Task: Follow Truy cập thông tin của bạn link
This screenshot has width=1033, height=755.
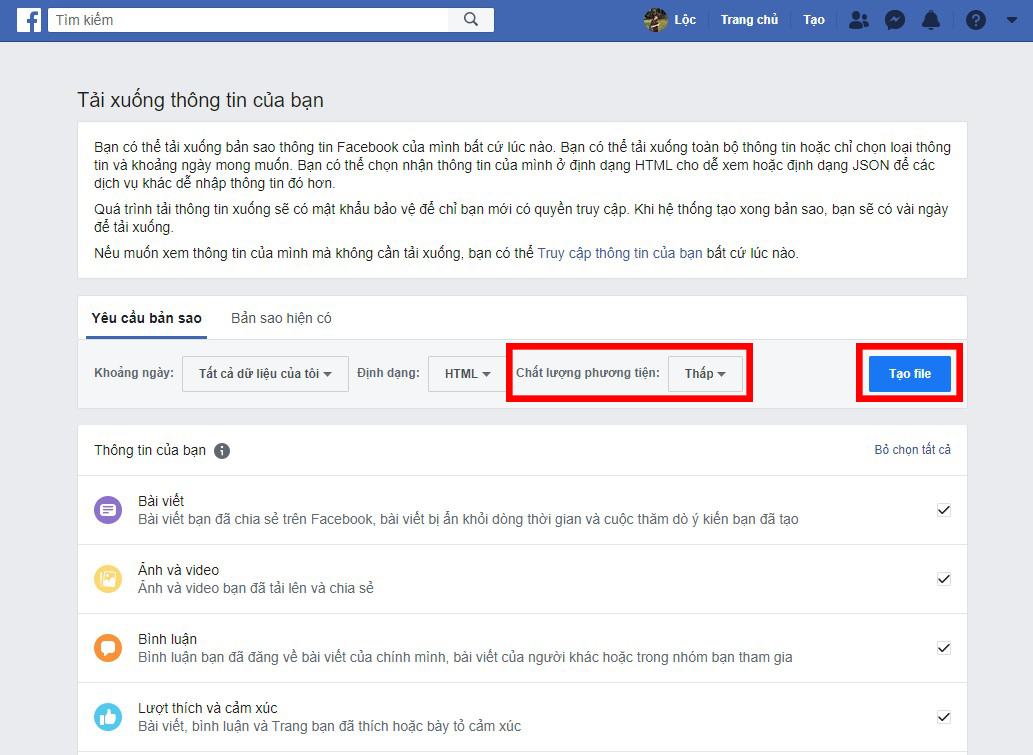Action: (x=620, y=253)
